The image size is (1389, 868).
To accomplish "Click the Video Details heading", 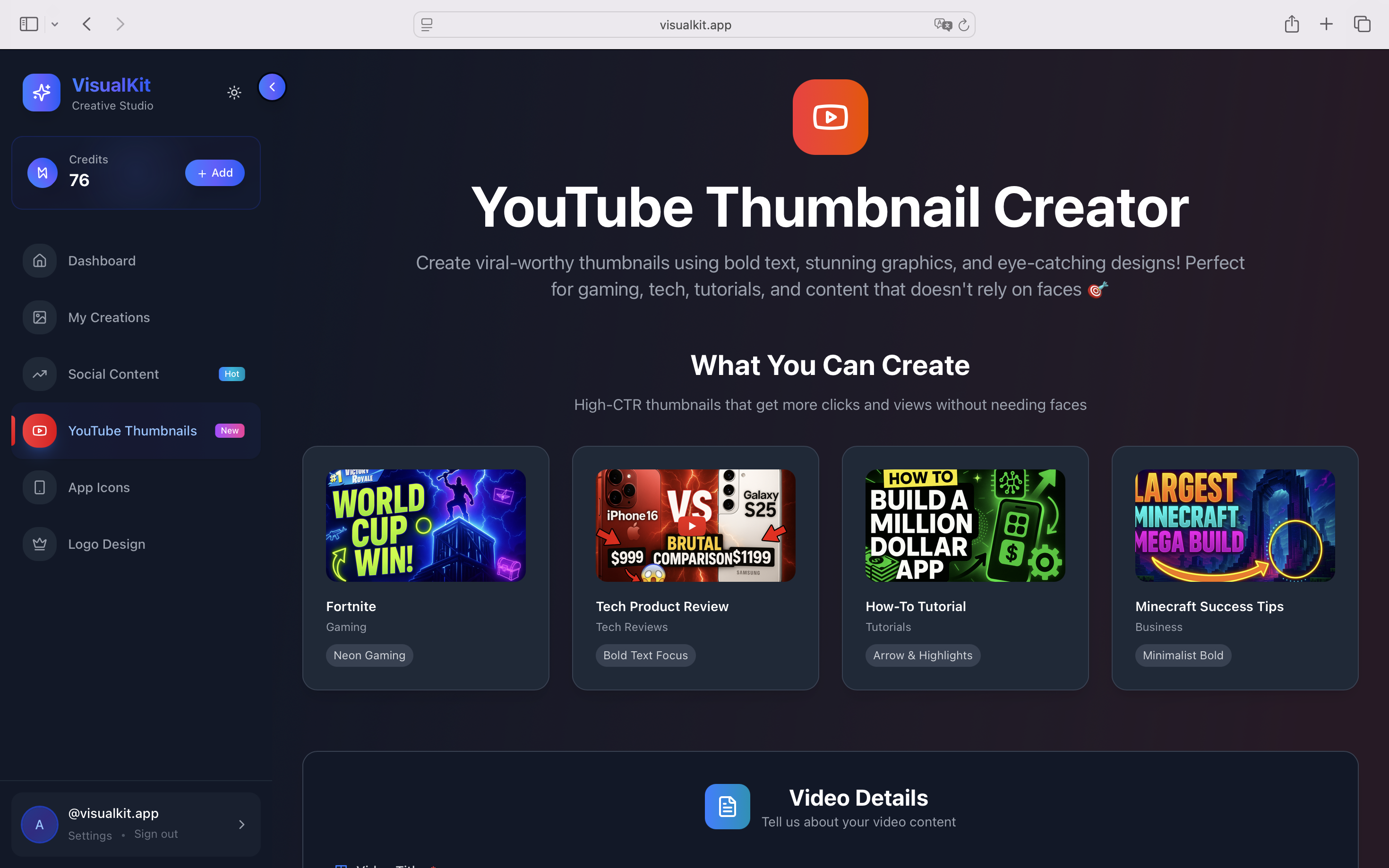I will point(858,798).
